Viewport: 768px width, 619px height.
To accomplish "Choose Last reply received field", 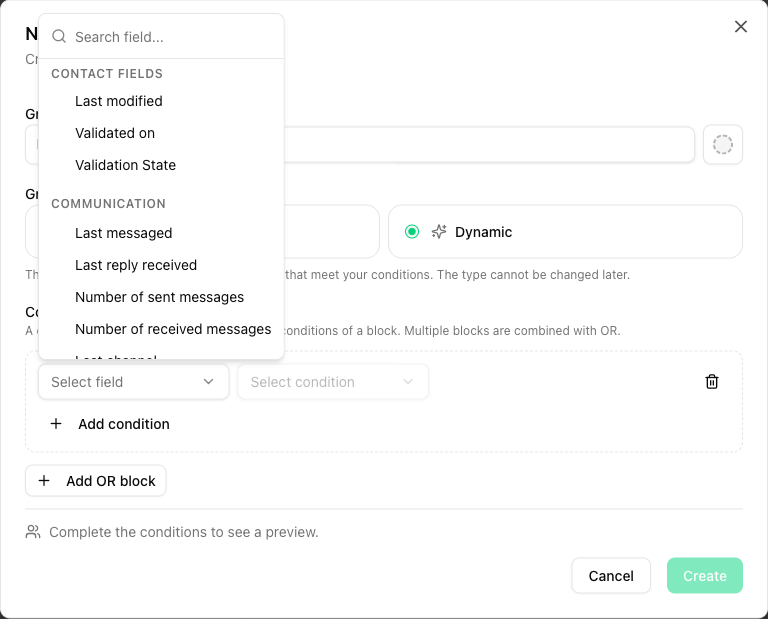I will tap(161, 265).
